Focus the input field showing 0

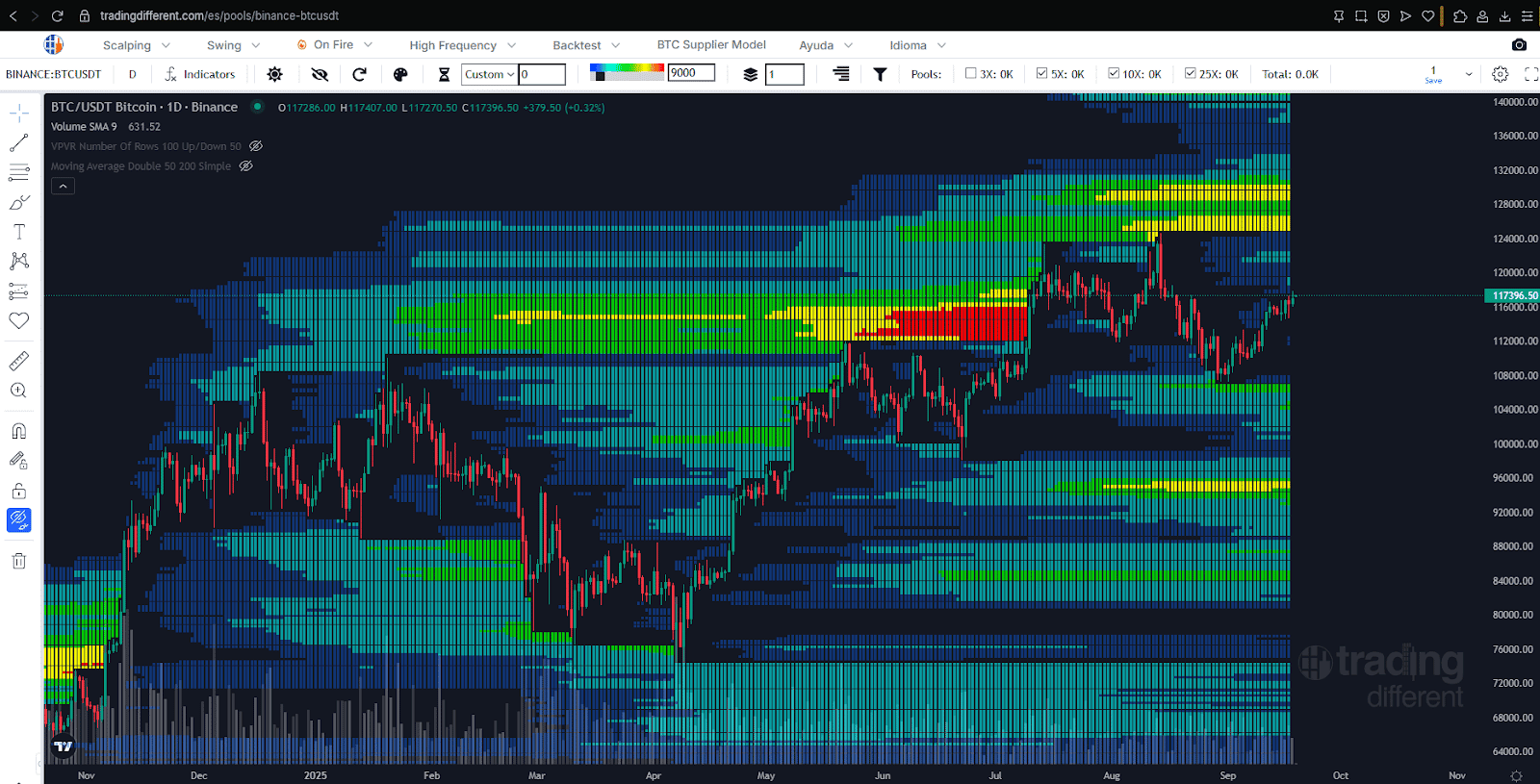(542, 74)
